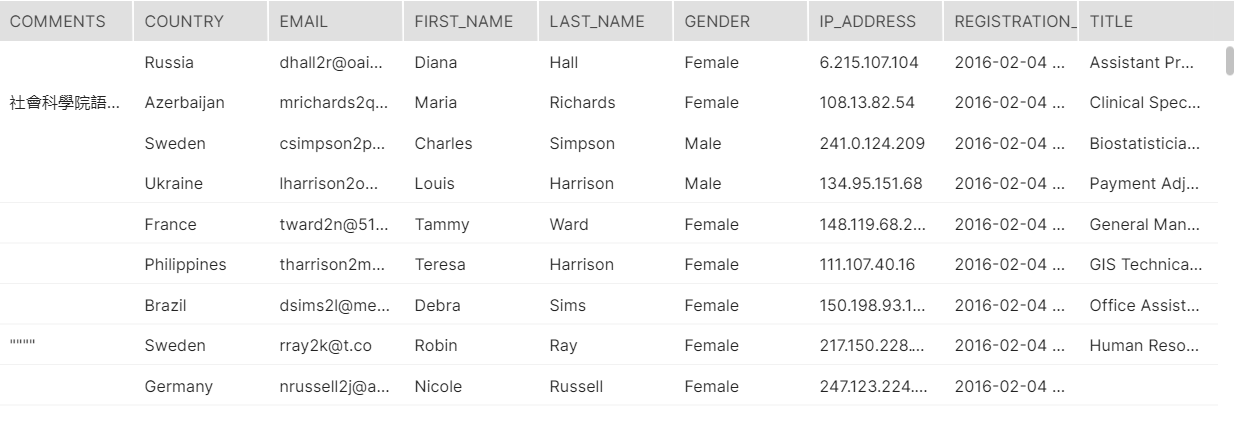Sort by the EMAIL column header
Image resolution: width=1234 pixels, height=424 pixels.
tap(303, 21)
